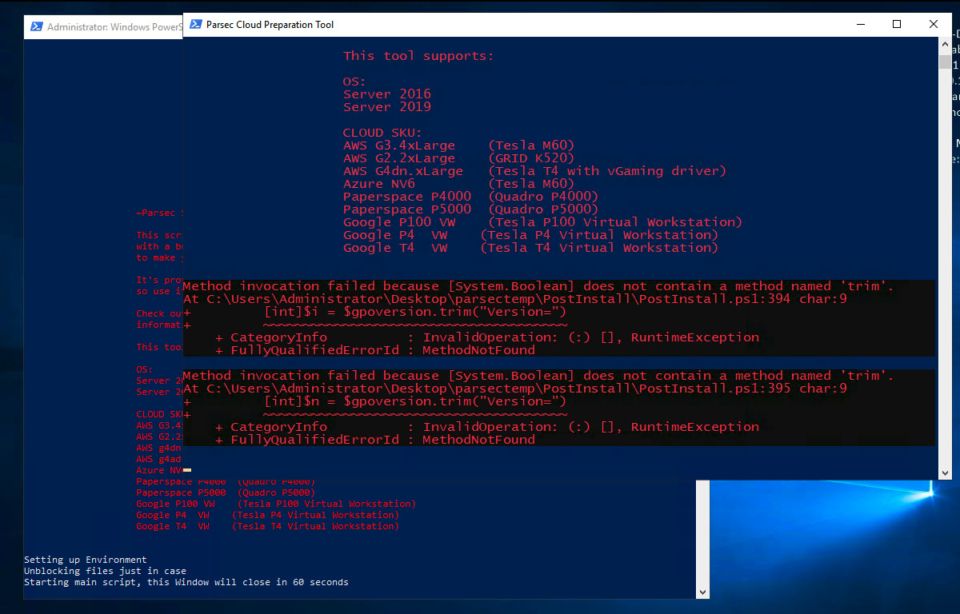Click the 'Server 2019' supported OS entry
This screenshot has height=614, width=960.
pos(387,107)
